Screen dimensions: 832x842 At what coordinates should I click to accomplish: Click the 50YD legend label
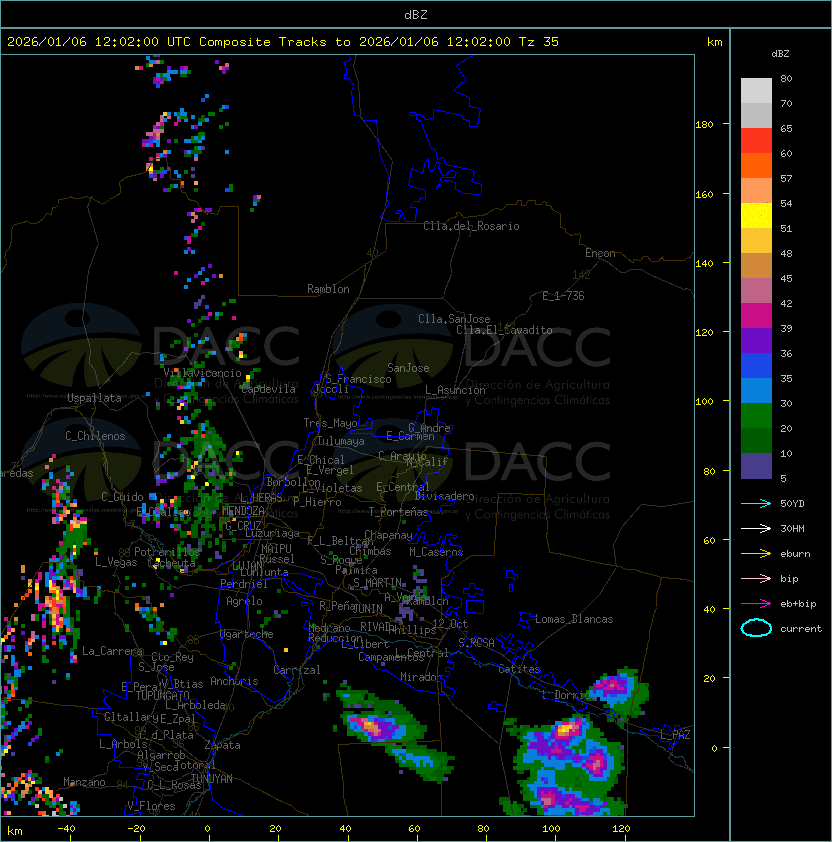click(792, 504)
